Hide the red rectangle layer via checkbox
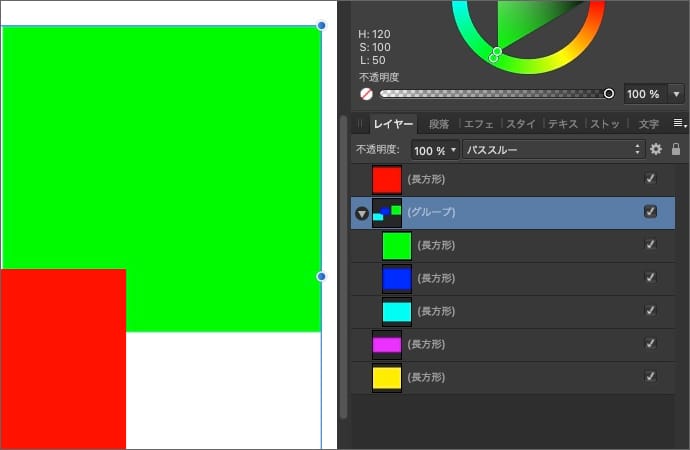The height and width of the screenshot is (450, 690). tap(651, 179)
